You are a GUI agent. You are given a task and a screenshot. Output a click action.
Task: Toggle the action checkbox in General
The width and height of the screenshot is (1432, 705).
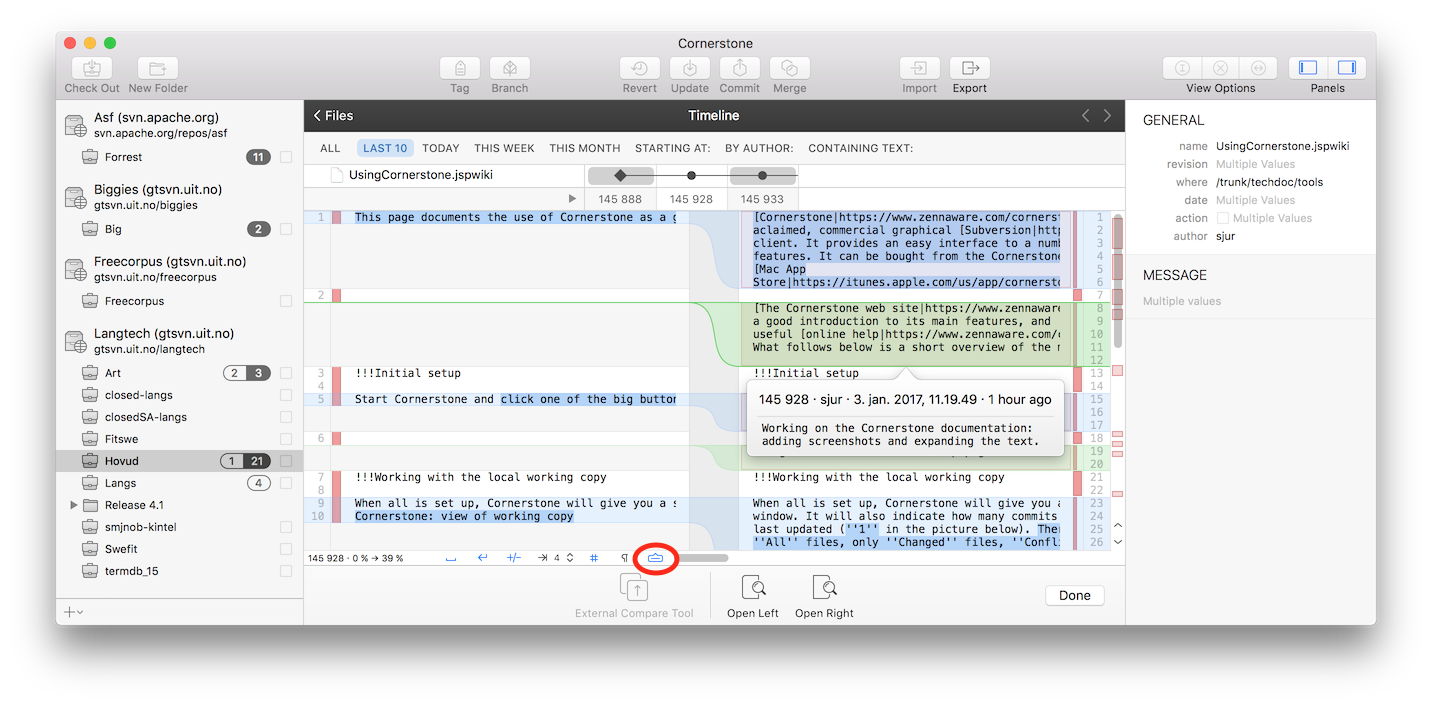[1223, 218]
